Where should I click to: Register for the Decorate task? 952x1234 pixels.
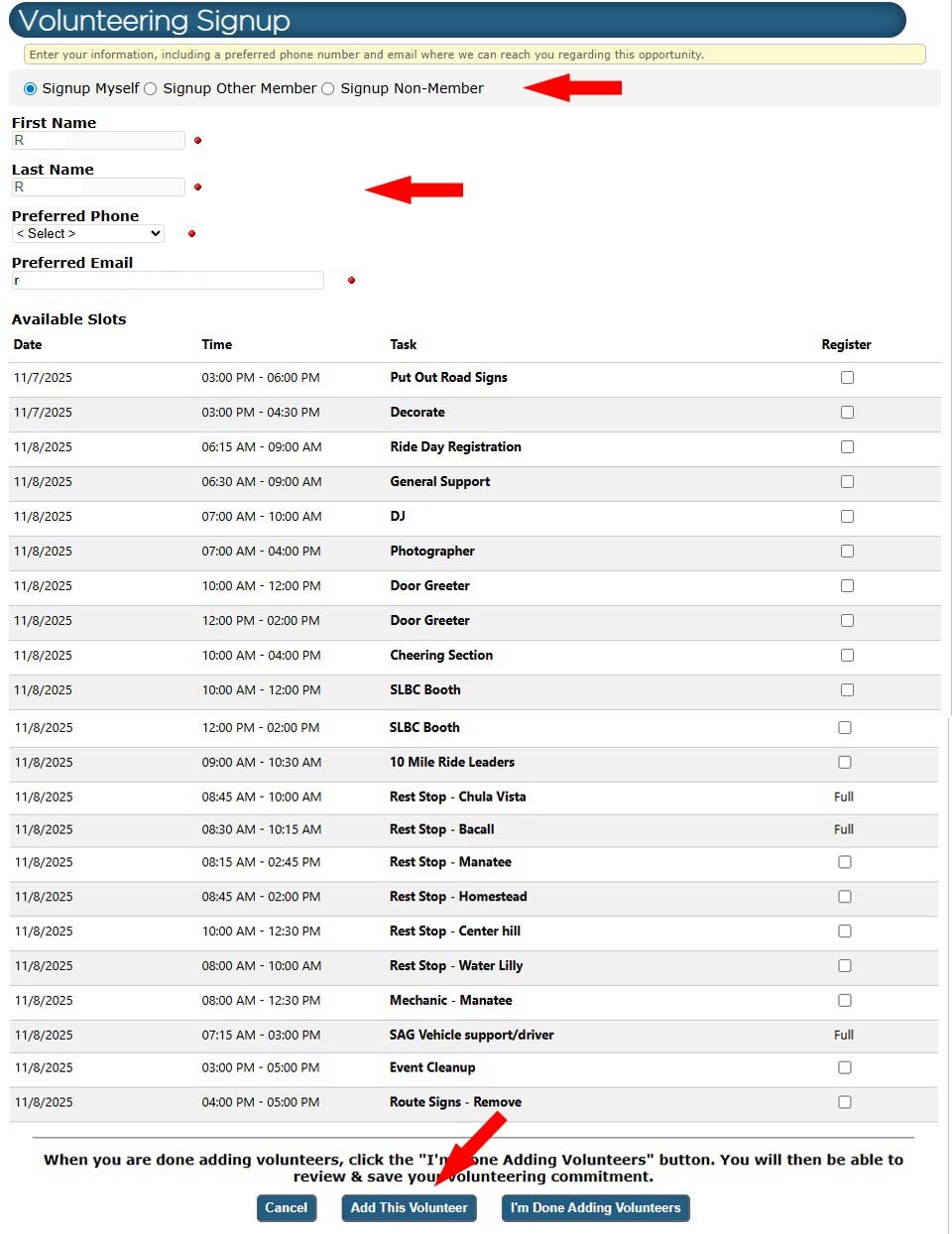point(847,413)
